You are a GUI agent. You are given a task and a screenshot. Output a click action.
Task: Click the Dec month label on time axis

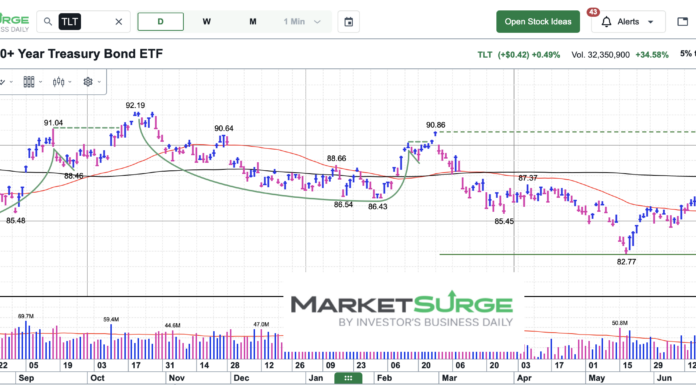(x=241, y=378)
